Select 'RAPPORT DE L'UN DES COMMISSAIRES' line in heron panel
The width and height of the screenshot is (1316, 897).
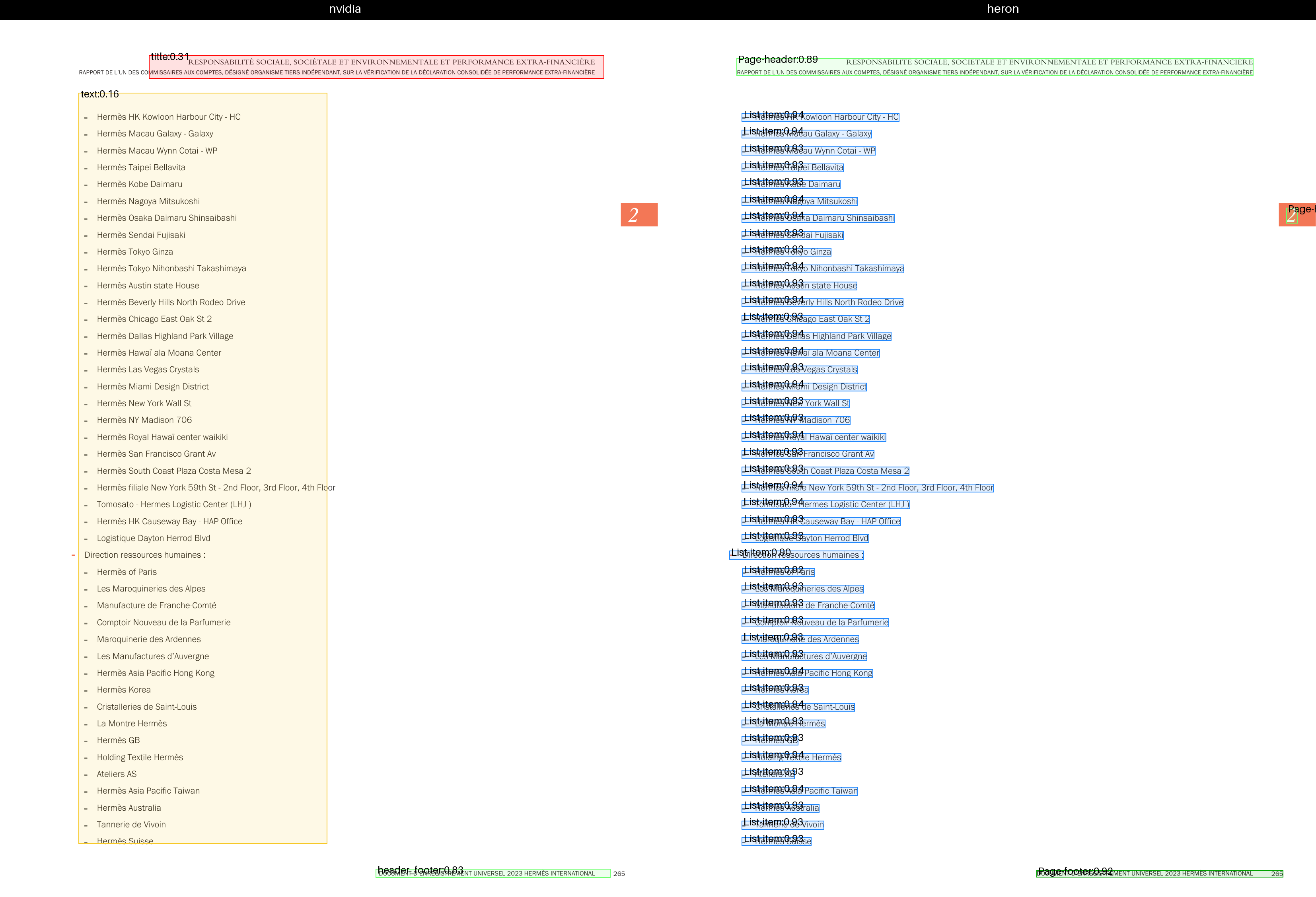point(995,72)
